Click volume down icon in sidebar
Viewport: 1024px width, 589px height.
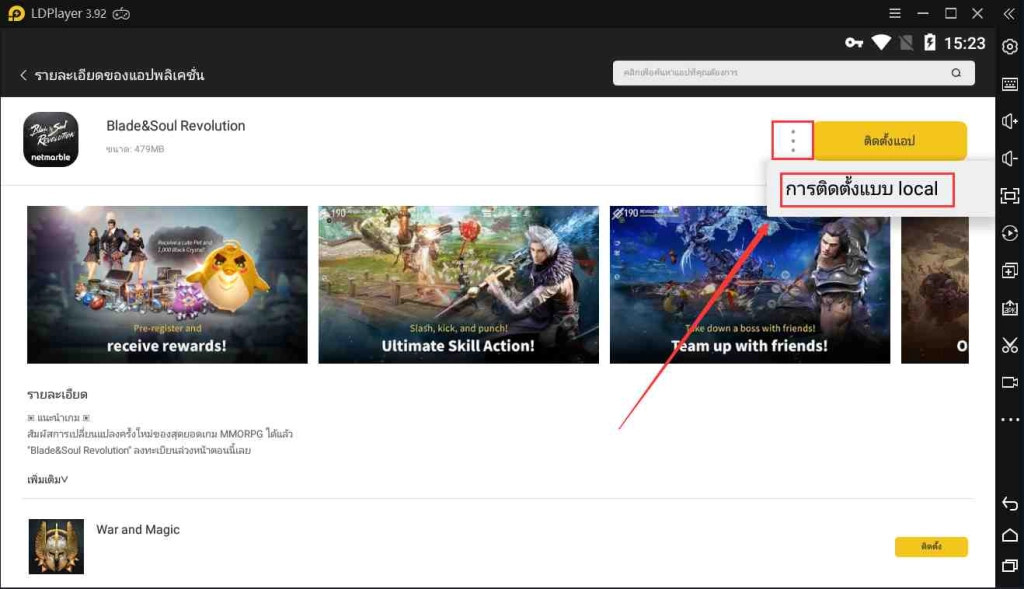[x=1010, y=159]
